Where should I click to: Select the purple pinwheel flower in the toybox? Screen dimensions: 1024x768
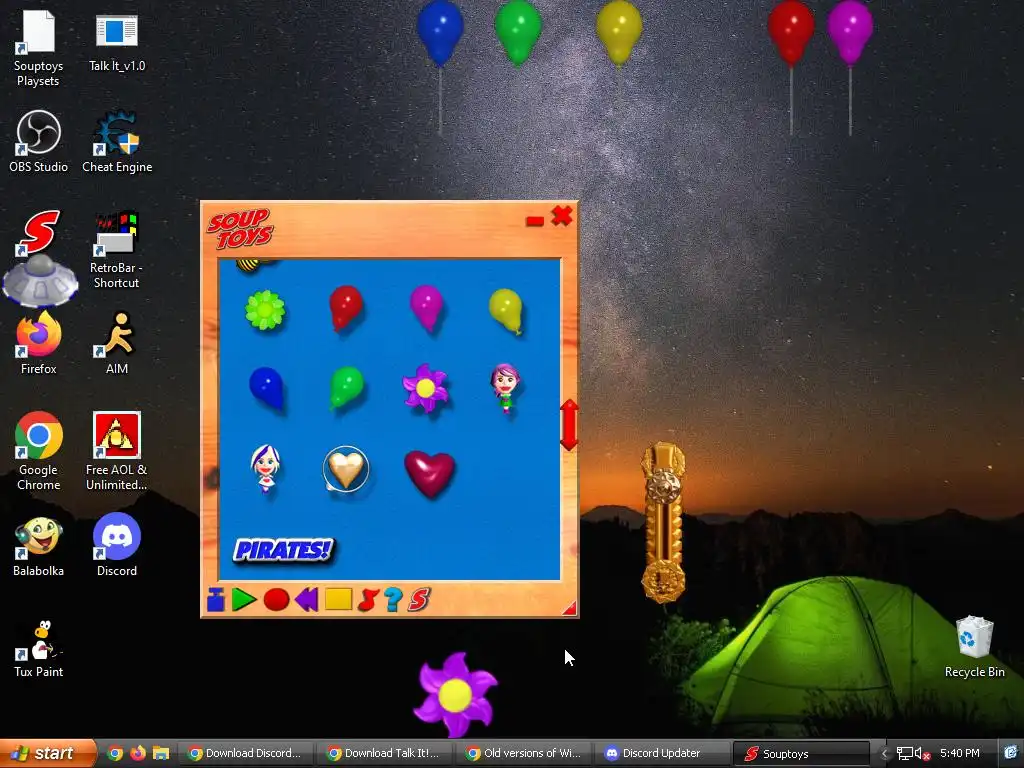click(x=426, y=388)
